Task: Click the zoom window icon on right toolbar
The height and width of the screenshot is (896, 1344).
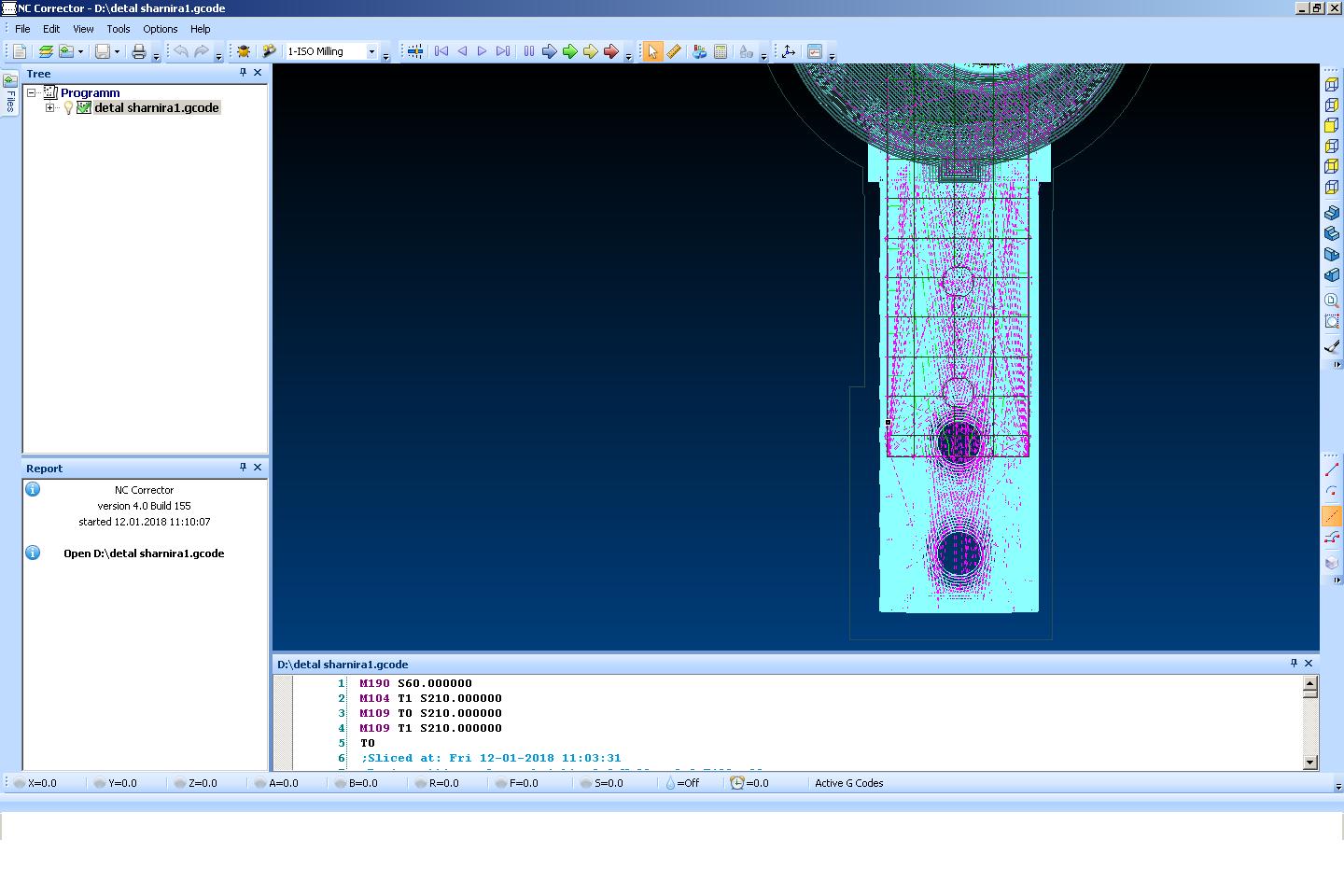Action: tap(1332, 321)
